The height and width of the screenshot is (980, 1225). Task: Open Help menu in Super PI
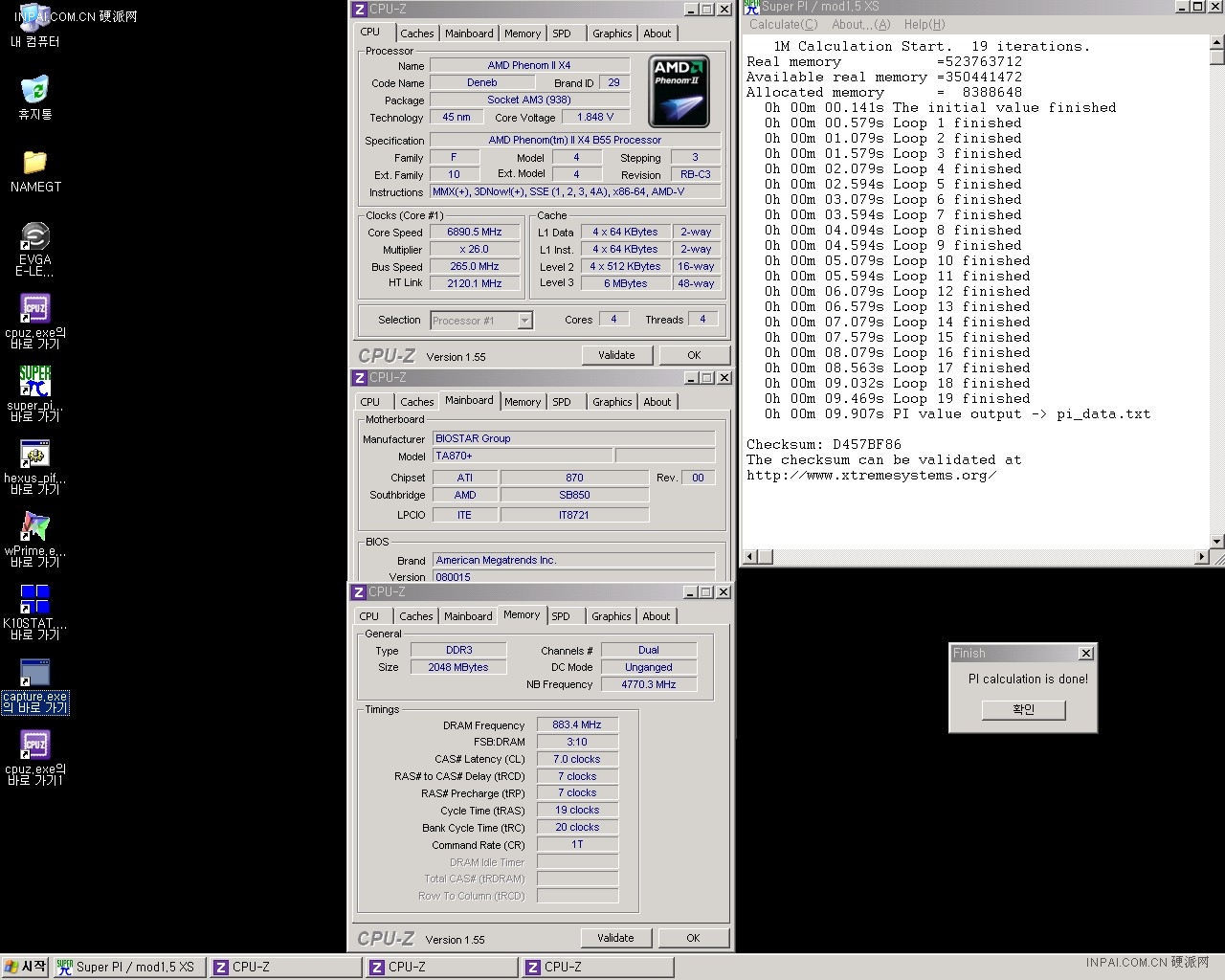[924, 25]
